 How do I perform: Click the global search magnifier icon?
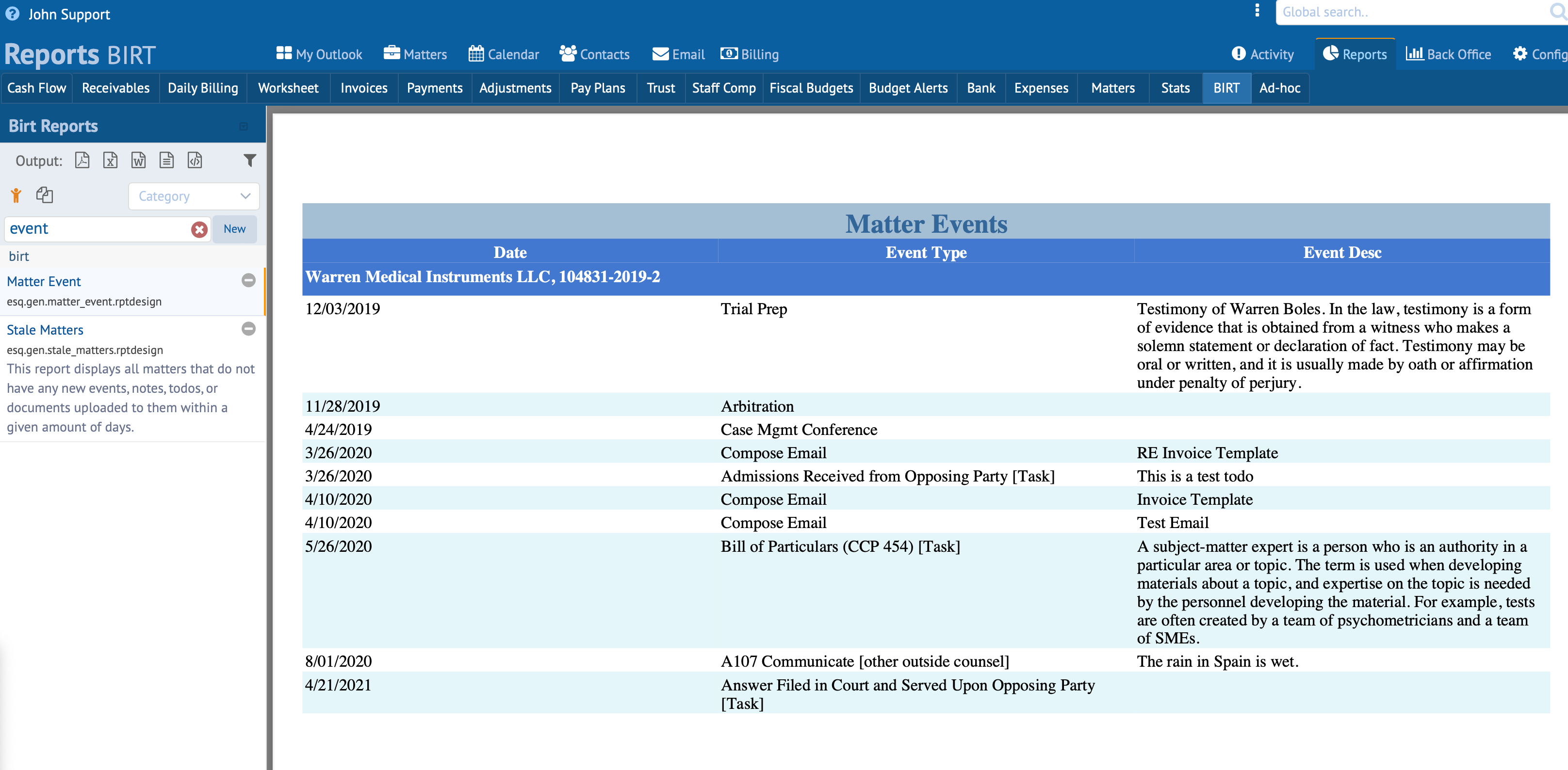click(x=1559, y=12)
